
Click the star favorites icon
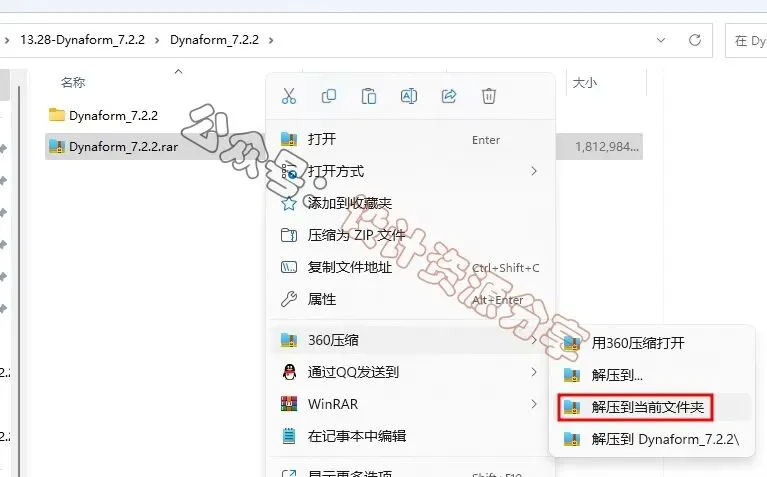click(289, 203)
